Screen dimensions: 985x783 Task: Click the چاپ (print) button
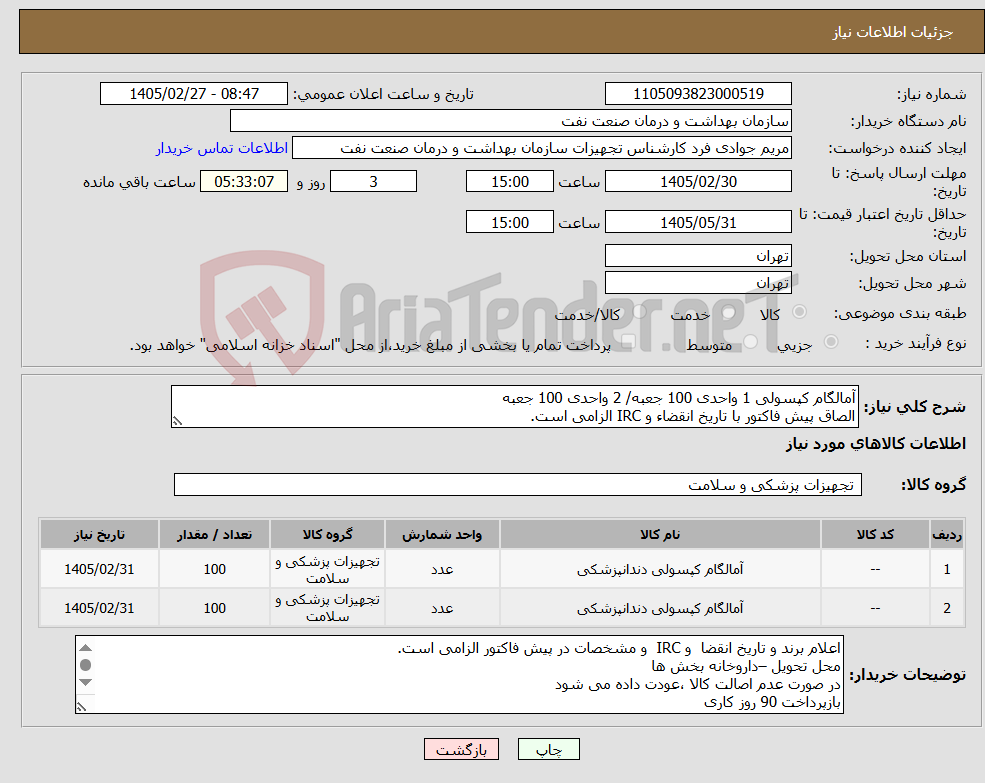(548, 749)
